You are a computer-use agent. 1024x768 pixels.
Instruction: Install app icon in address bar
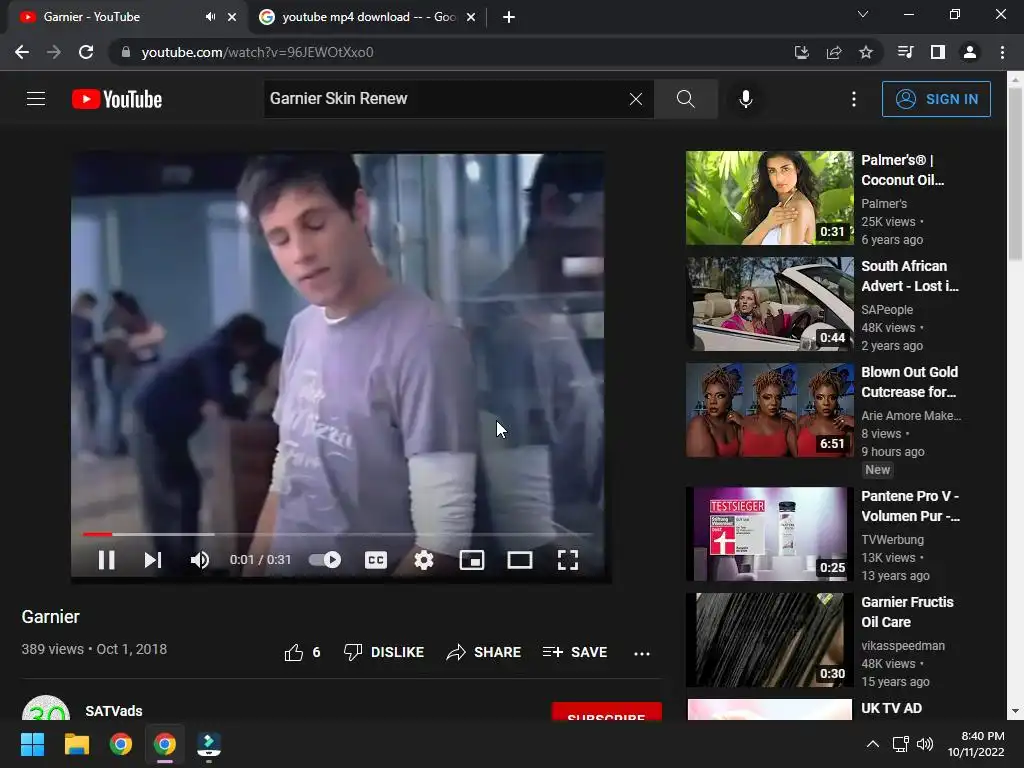coord(801,52)
